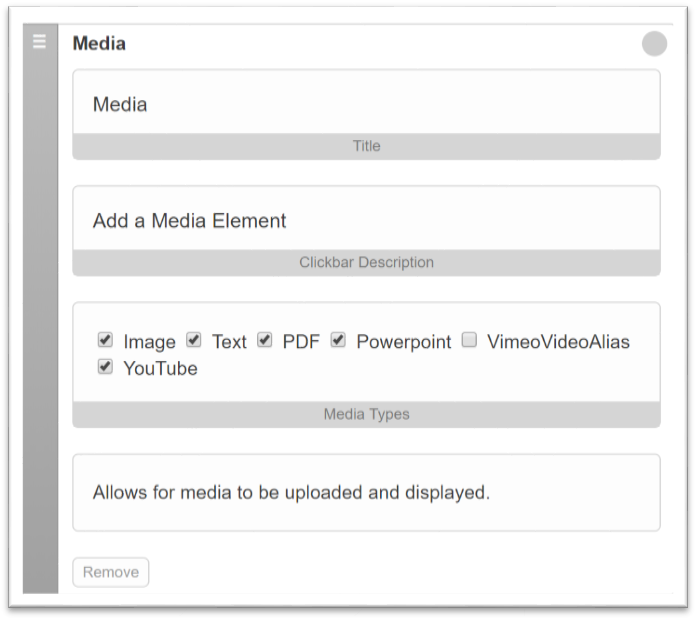Disable the Powerpoint media type
Image resolution: width=697 pixels, height=620 pixels.
[338, 340]
